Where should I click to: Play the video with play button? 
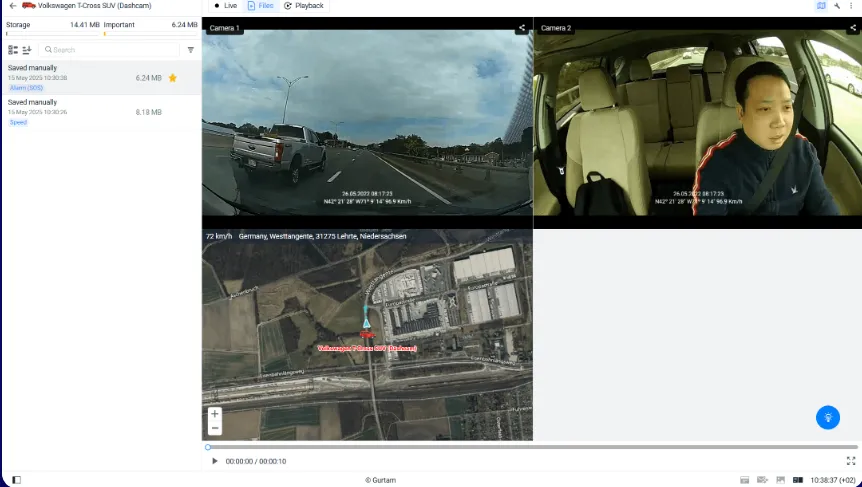coord(214,461)
